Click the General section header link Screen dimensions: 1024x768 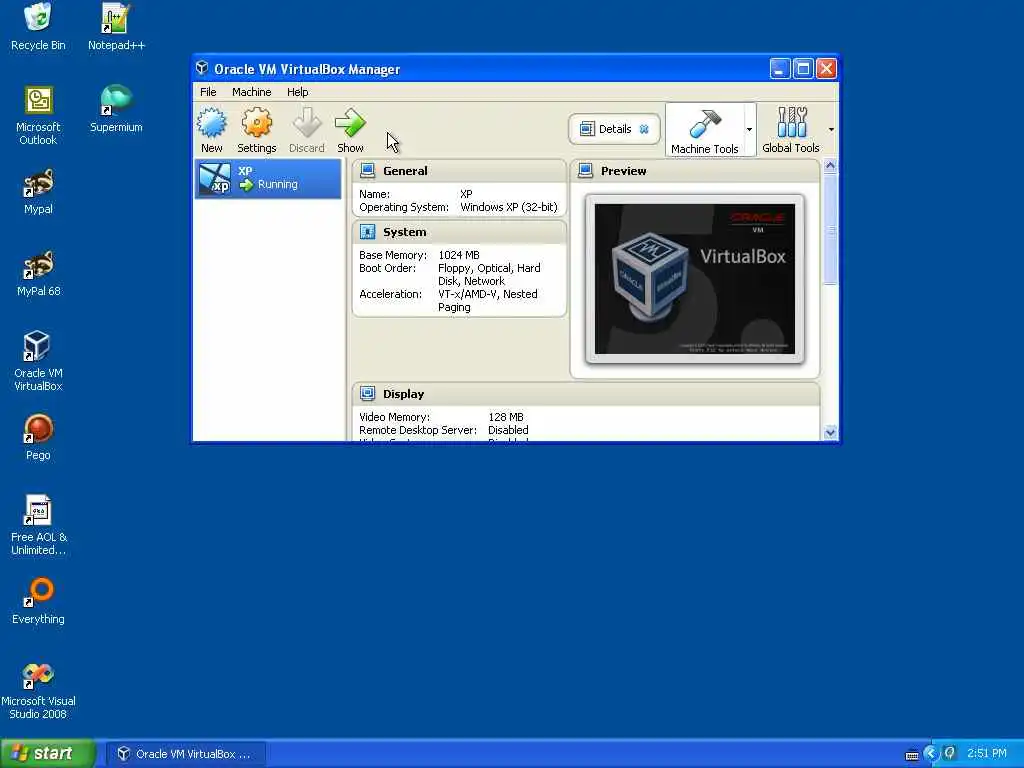click(405, 171)
